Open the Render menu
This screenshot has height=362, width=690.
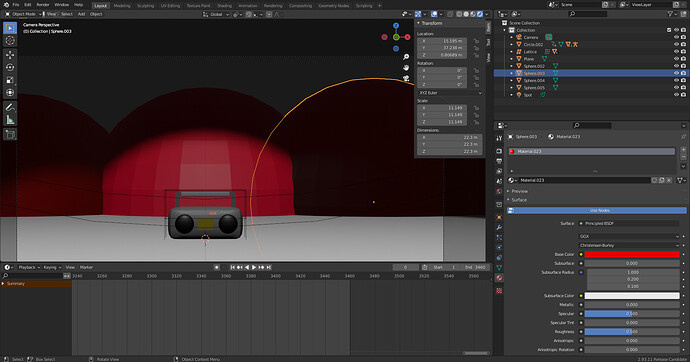(x=43, y=5)
